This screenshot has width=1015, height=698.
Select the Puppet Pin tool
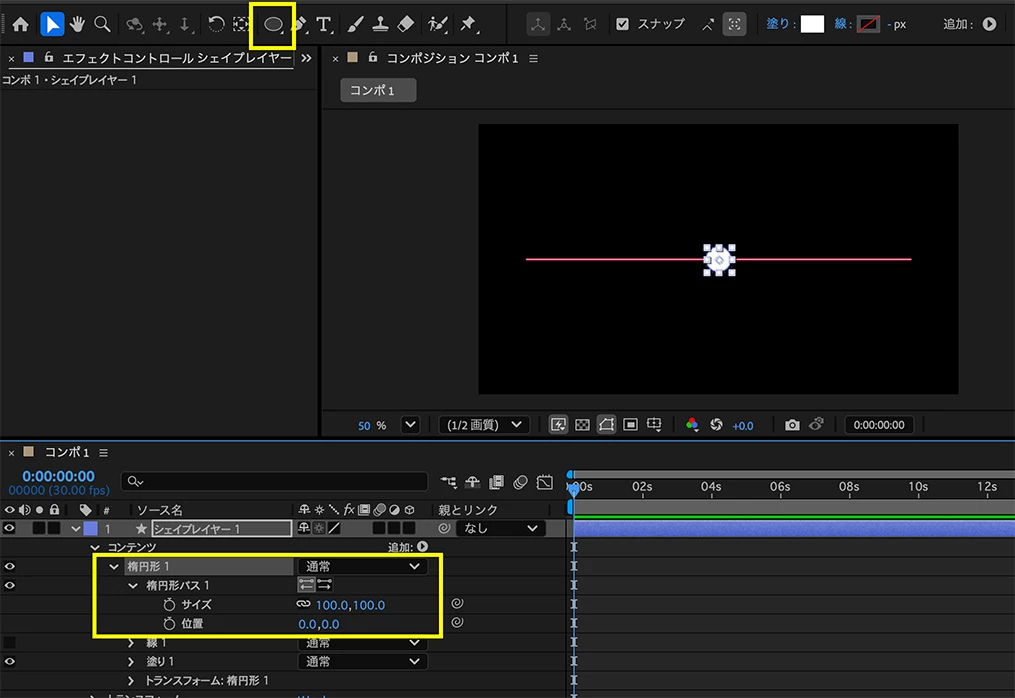click(468, 25)
